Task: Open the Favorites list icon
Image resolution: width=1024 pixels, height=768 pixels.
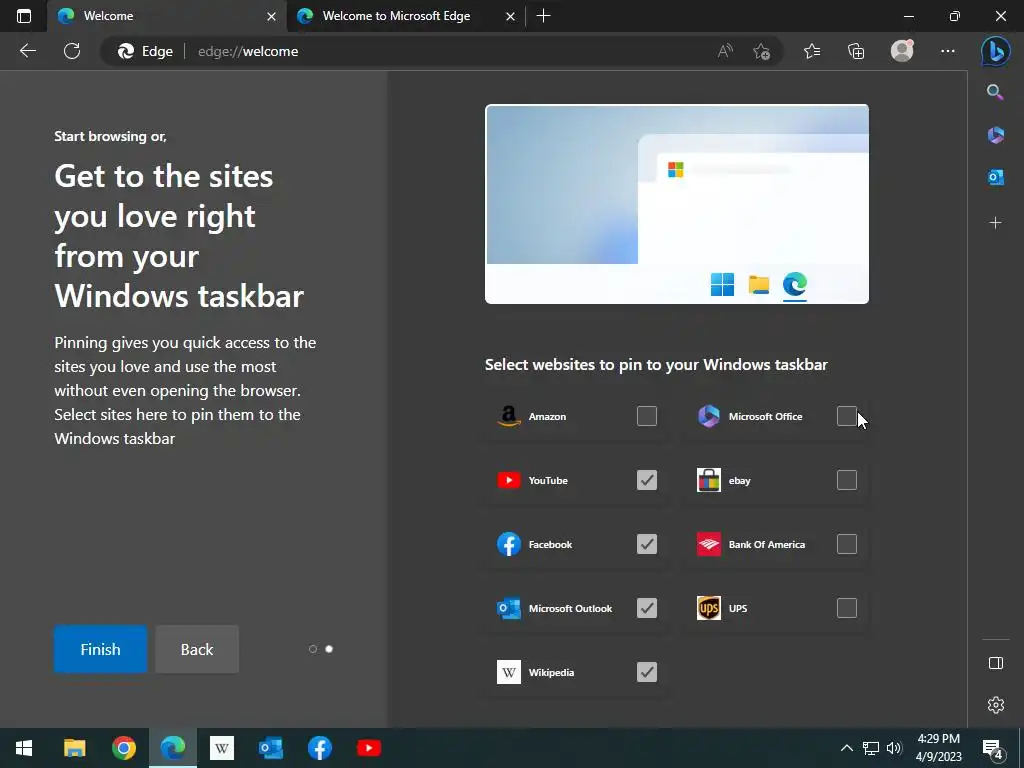Action: pos(812,51)
